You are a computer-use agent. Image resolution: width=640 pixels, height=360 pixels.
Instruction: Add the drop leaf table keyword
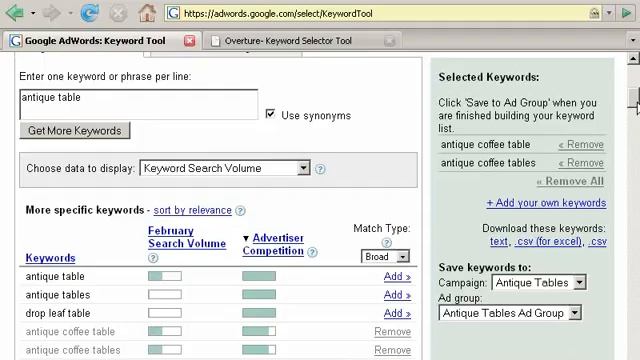pos(397,313)
